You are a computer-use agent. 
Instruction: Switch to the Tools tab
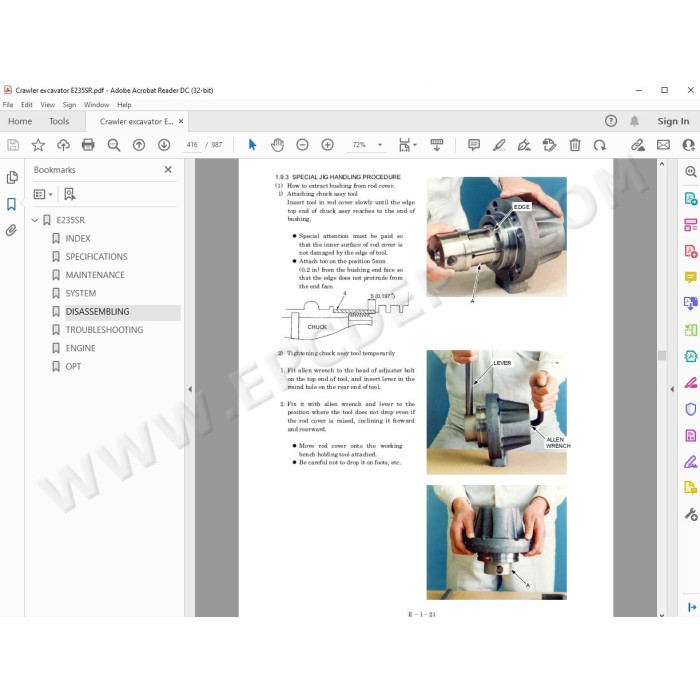click(59, 121)
